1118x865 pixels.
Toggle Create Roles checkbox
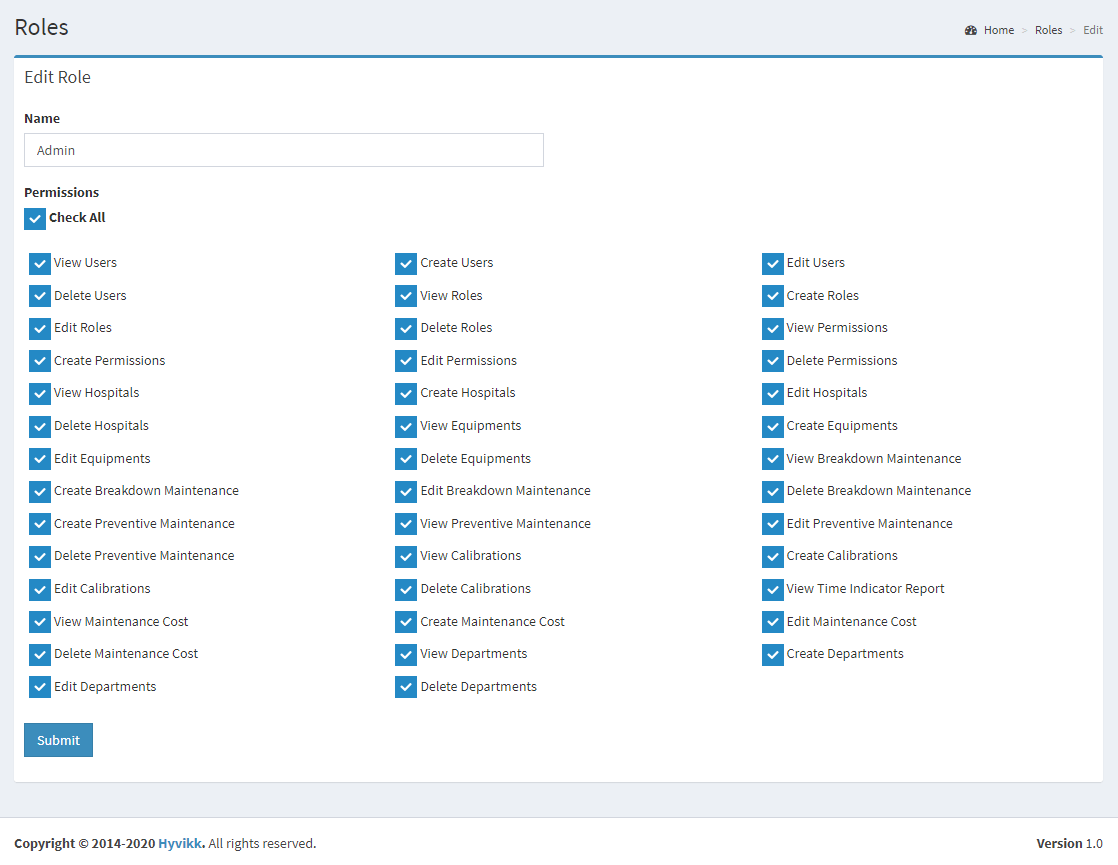[773, 296]
